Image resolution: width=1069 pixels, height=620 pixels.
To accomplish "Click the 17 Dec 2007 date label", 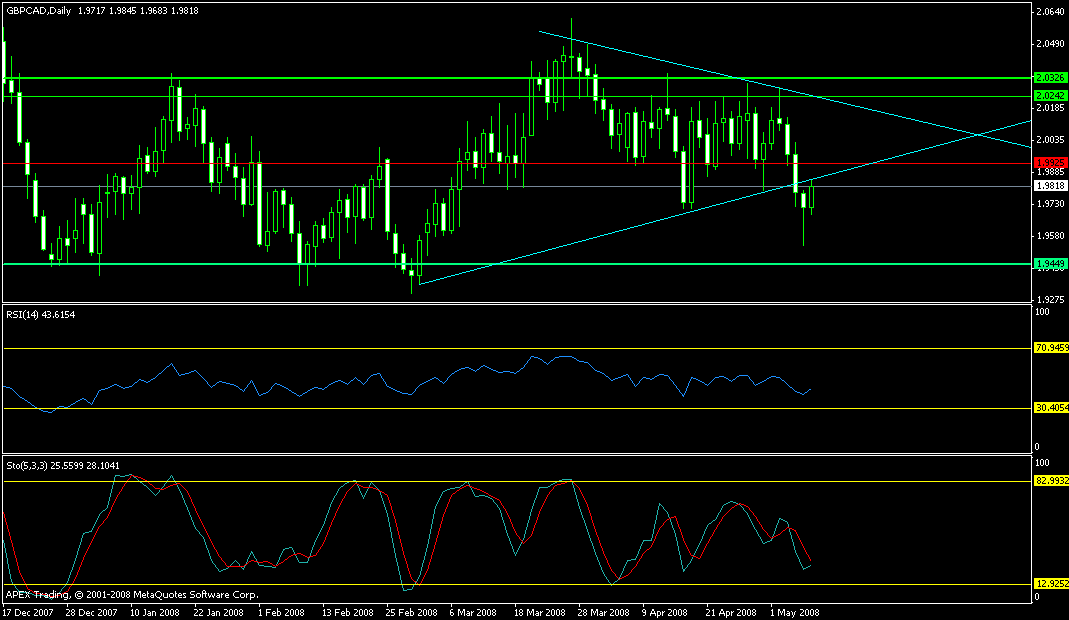I will [x=29, y=611].
